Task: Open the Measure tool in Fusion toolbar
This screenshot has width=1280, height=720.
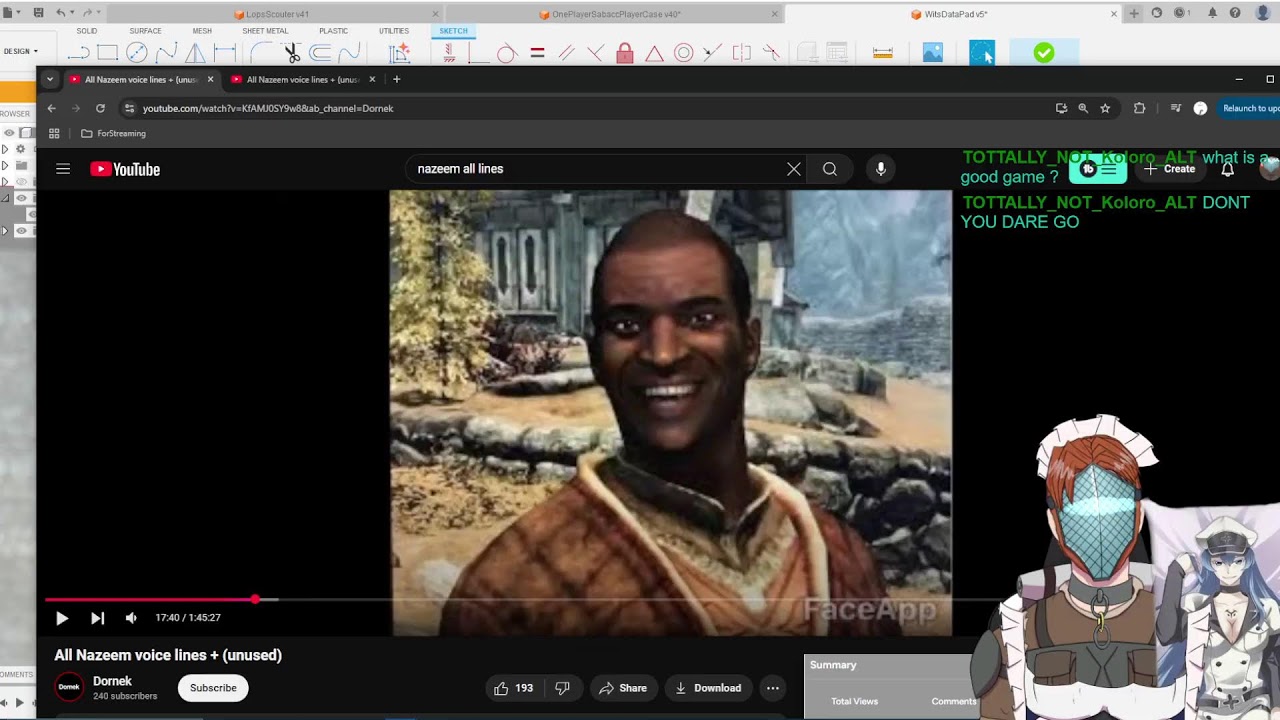Action: click(883, 53)
